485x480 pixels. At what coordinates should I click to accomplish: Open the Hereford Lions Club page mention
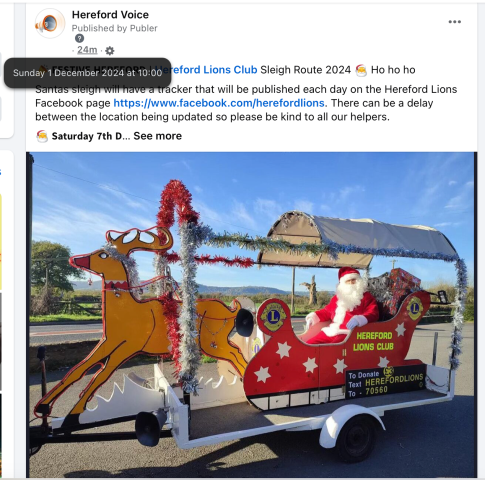207,70
